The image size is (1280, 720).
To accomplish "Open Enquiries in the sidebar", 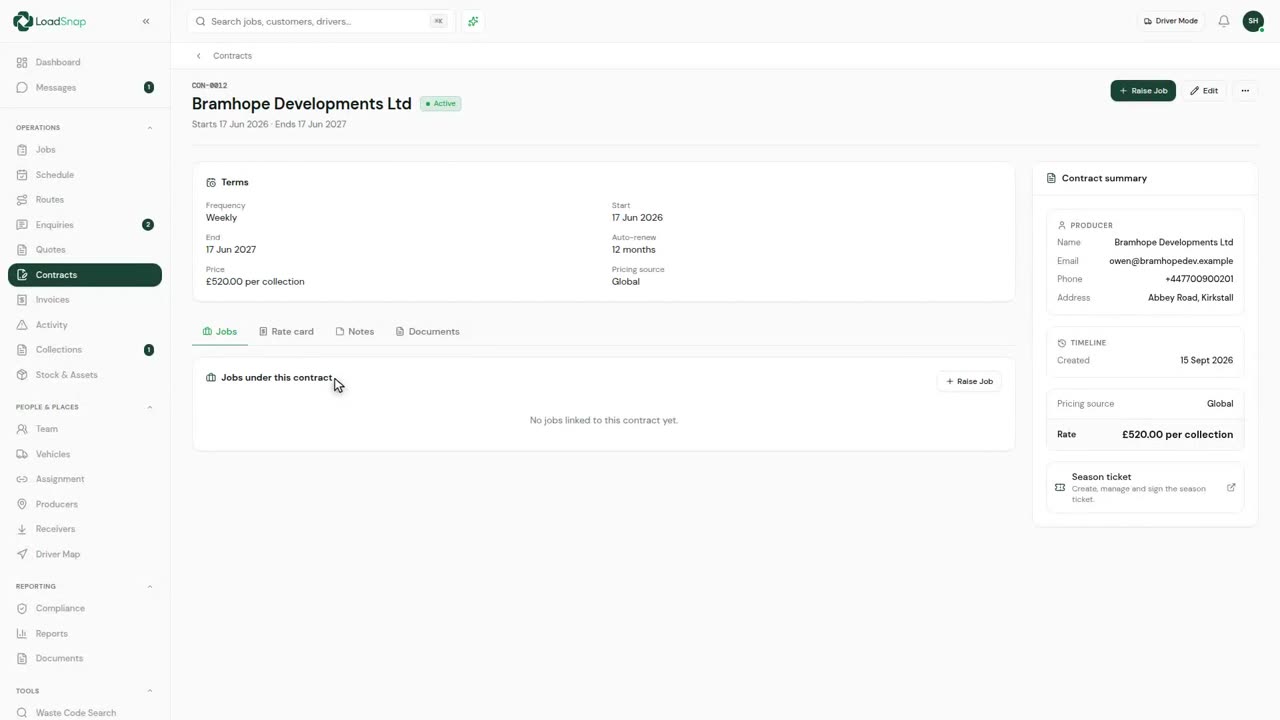I will [x=84, y=225].
